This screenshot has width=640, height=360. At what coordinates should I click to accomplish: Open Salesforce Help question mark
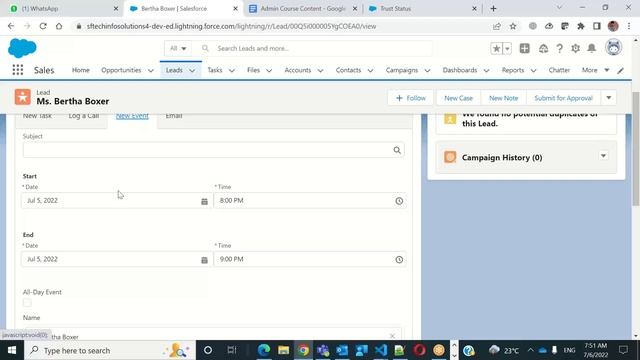tap(559, 48)
